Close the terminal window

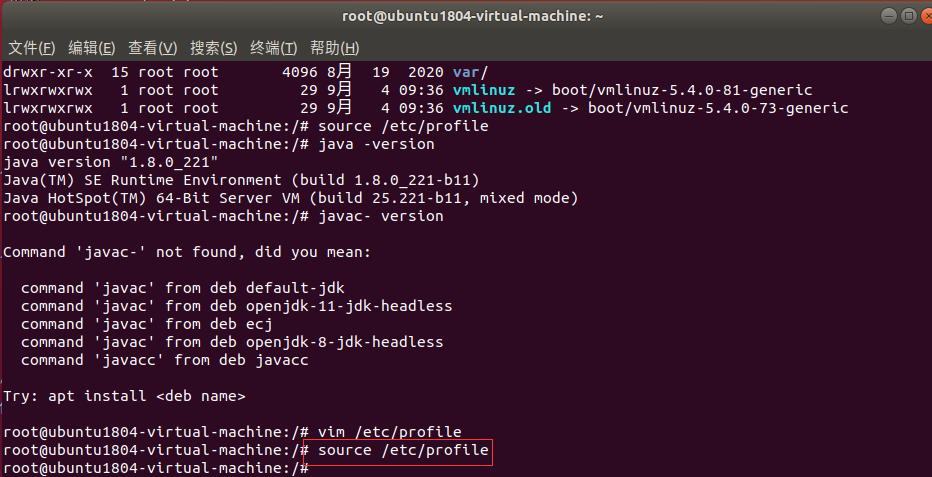point(926,16)
